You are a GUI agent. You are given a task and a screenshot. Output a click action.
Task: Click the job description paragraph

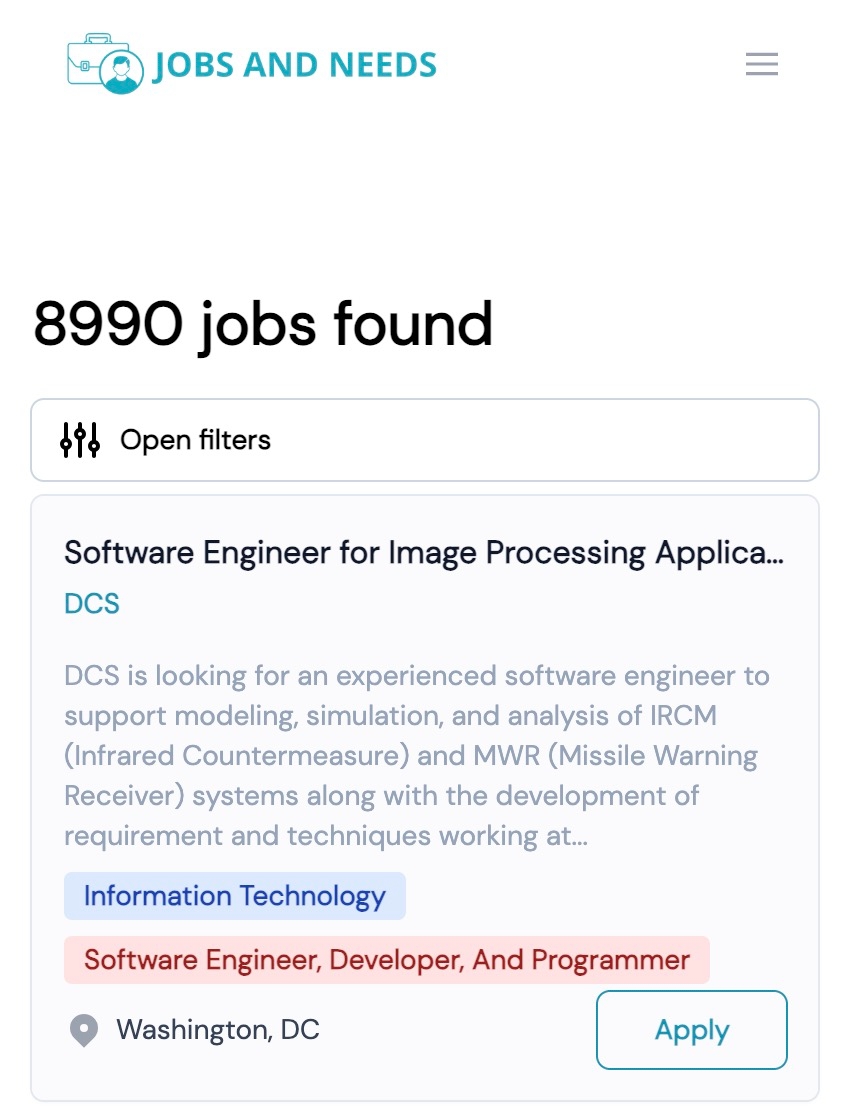(x=418, y=755)
